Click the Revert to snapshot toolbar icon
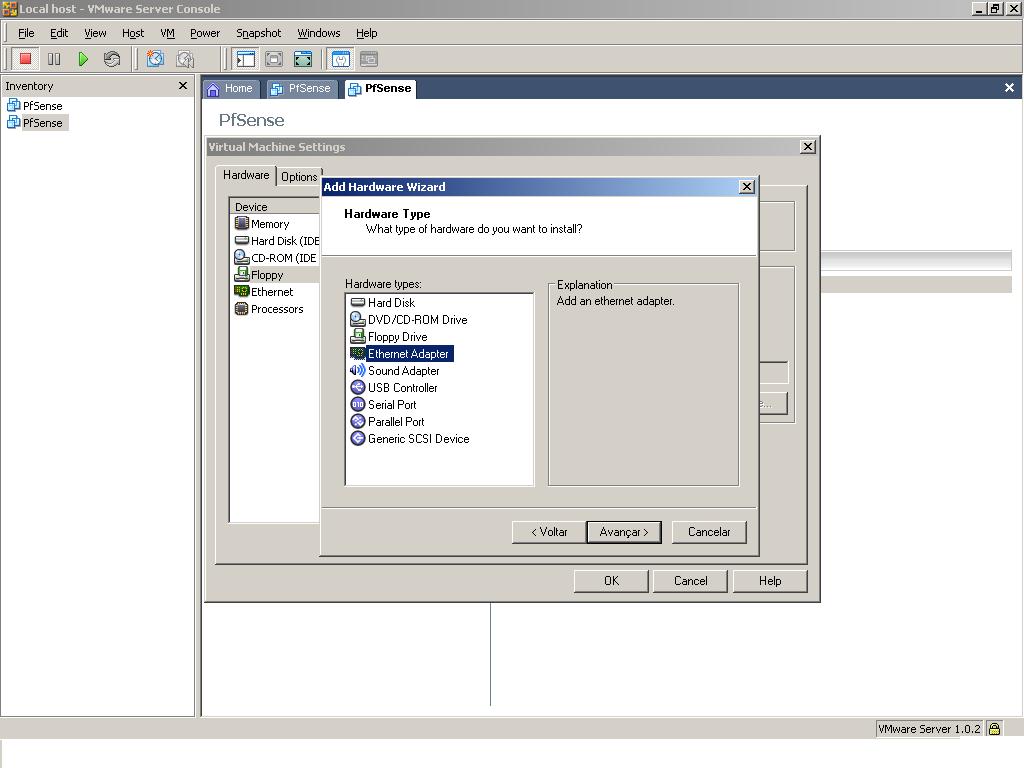This screenshot has height=768, width=1024. [x=185, y=59]
